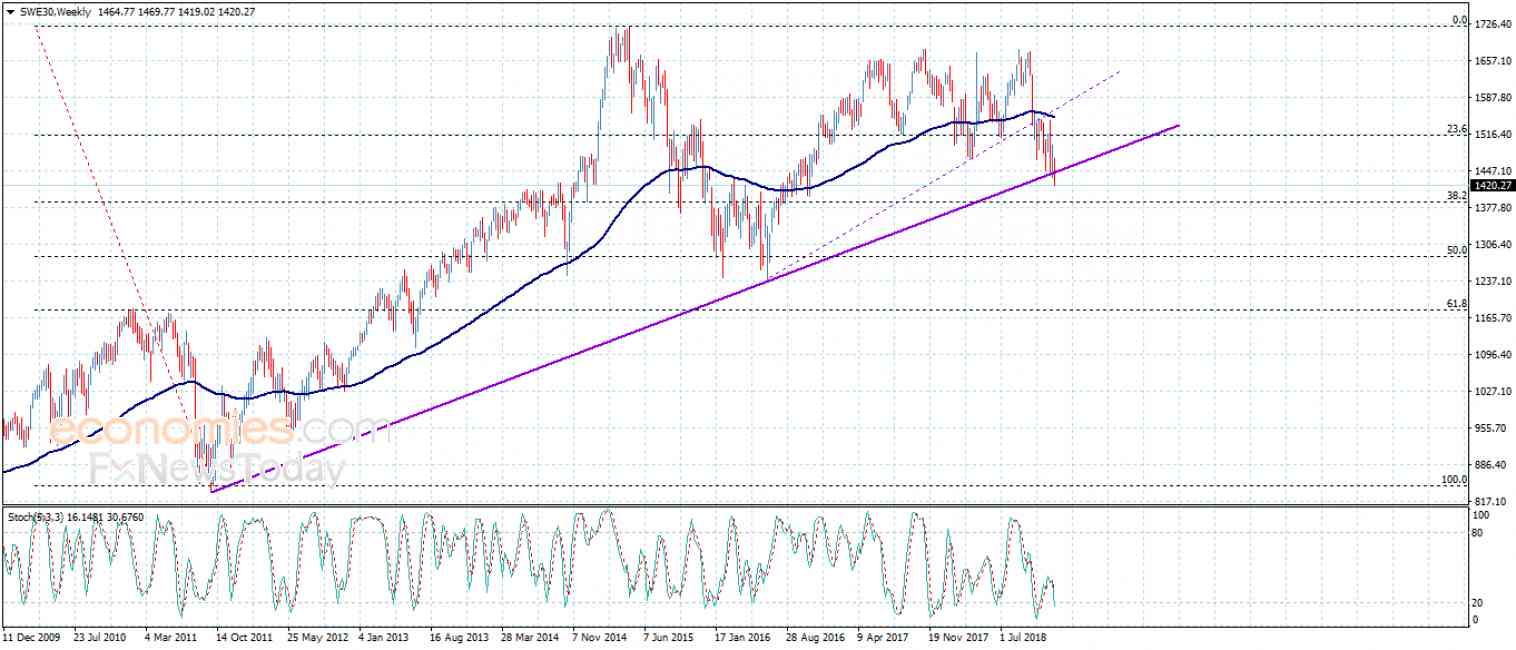
Task: Click the 1516.40 price axis label
Action: pyautogui.click(x=1493, y=135)
